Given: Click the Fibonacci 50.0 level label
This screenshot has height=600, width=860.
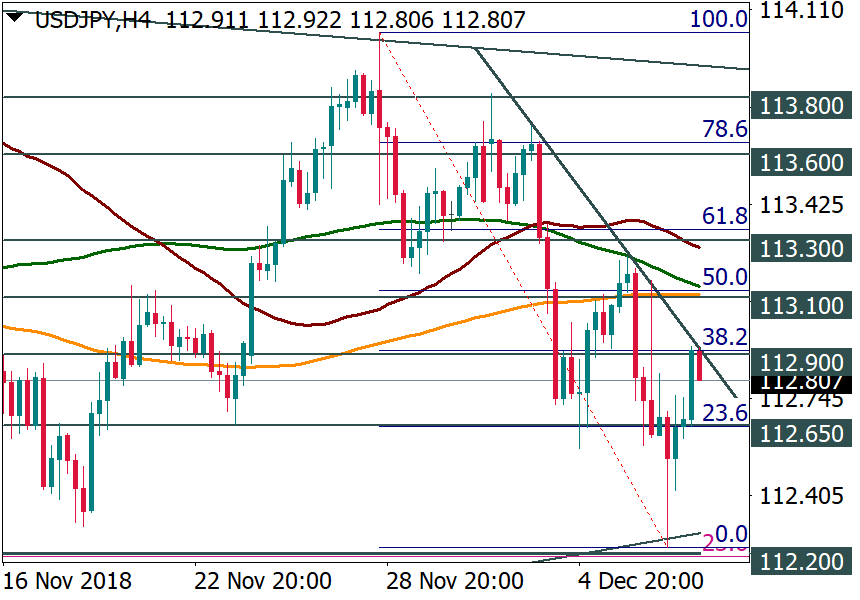Looking at the screenshot, I should tap(725, 277).
